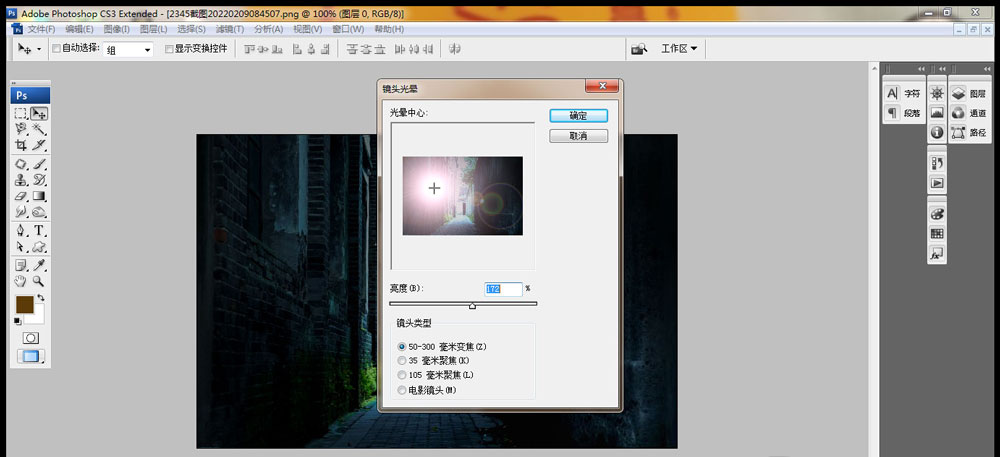Open the 编辑(E) menu
Image resolution: width=1000 pixels, height=457 pixels.
click(79, 29)
